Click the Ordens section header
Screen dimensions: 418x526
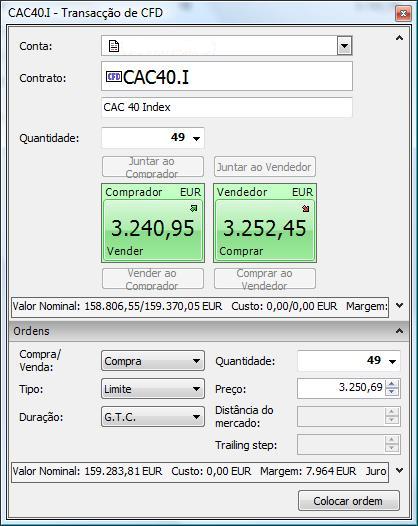[209, 331]
